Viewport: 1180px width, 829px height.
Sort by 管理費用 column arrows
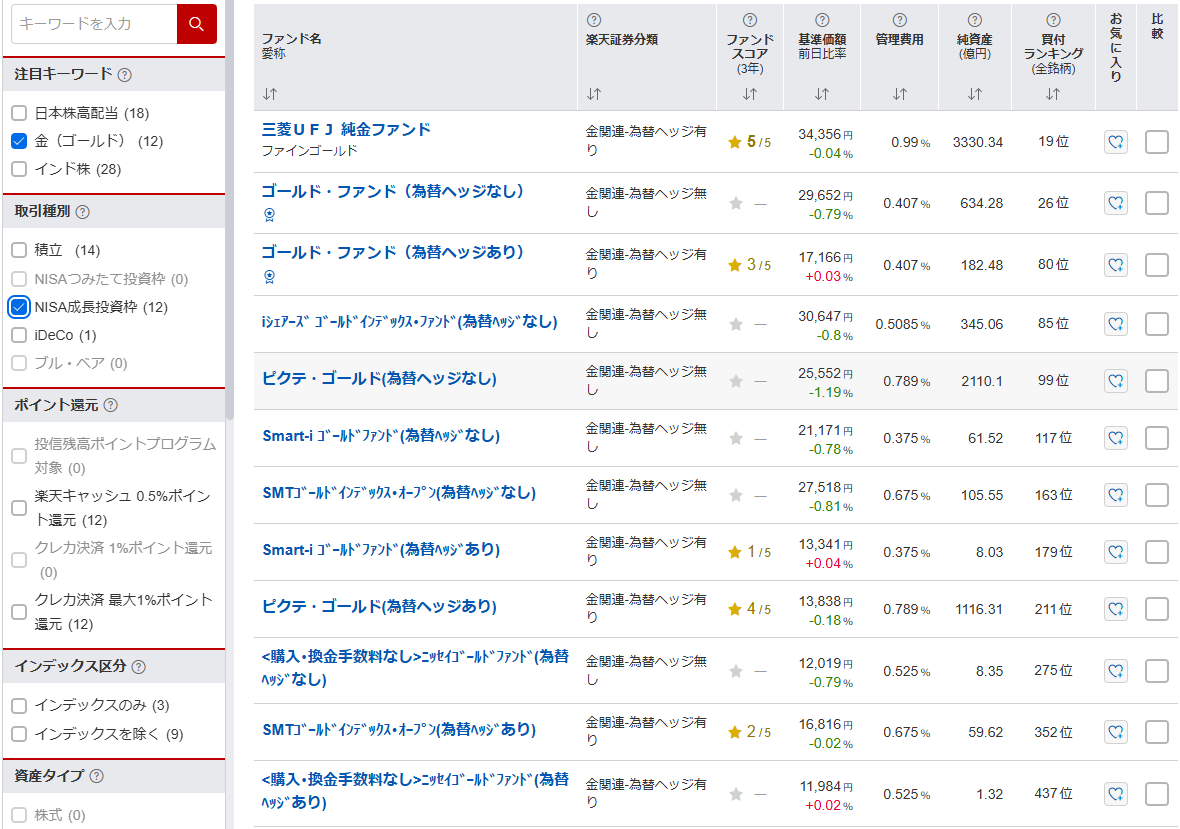coord(900,94)
